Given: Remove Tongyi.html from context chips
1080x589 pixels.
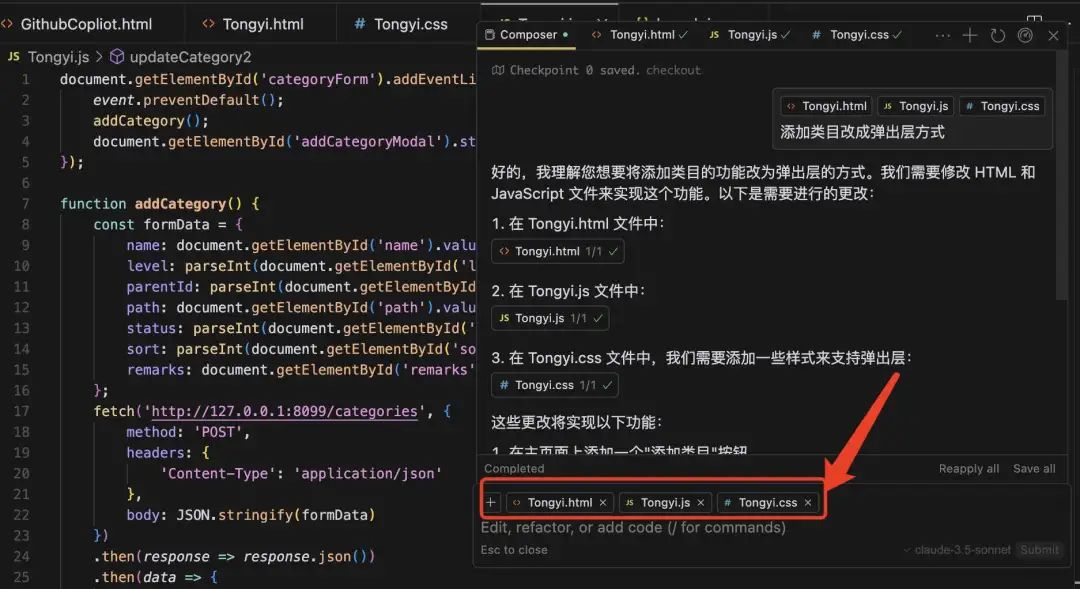Looking at the screenshot, I should pyautogui.click(x=603, y=503).
